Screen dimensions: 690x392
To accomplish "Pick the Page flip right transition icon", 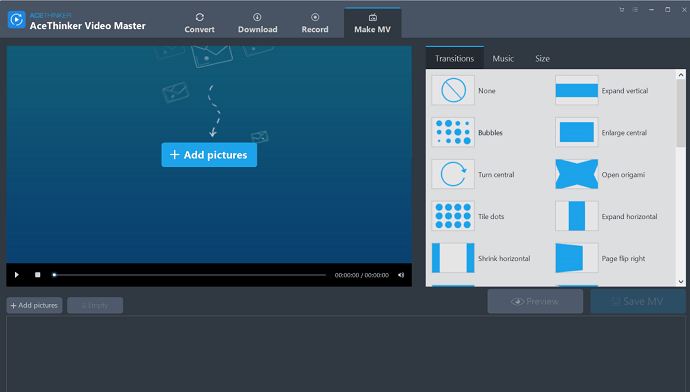I will [x=576, y=258].
